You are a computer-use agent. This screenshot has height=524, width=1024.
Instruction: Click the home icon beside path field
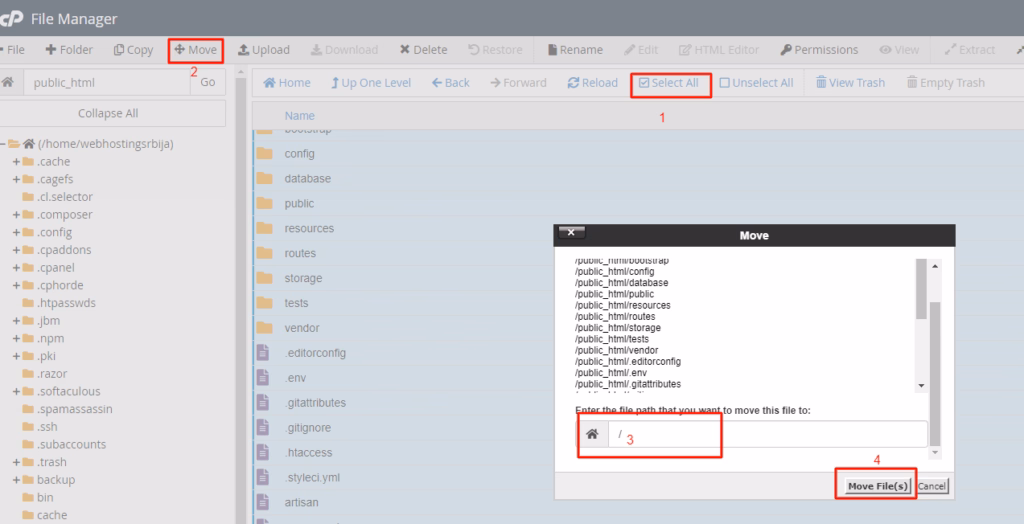(8, 82)
